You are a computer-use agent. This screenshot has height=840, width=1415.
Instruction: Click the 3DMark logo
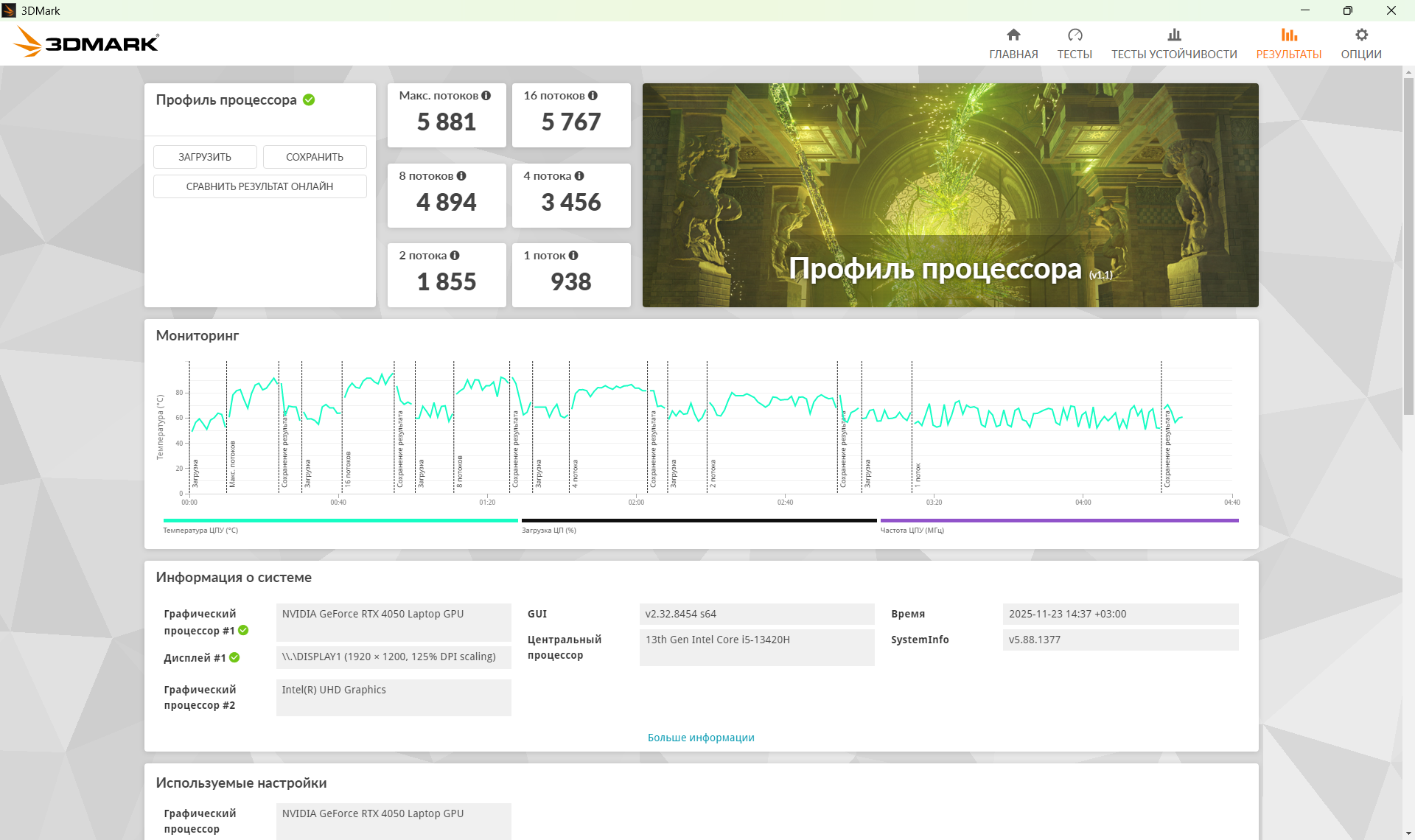pyautogui.click(x=86, y=42)
